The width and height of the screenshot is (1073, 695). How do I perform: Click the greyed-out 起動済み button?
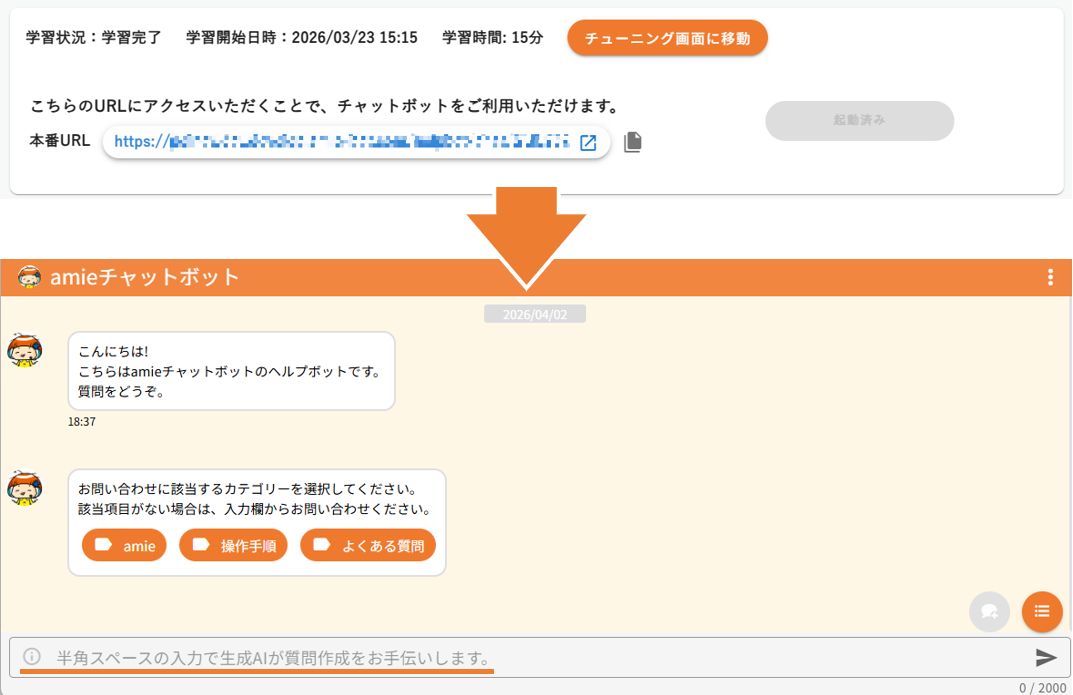(859, 120)
